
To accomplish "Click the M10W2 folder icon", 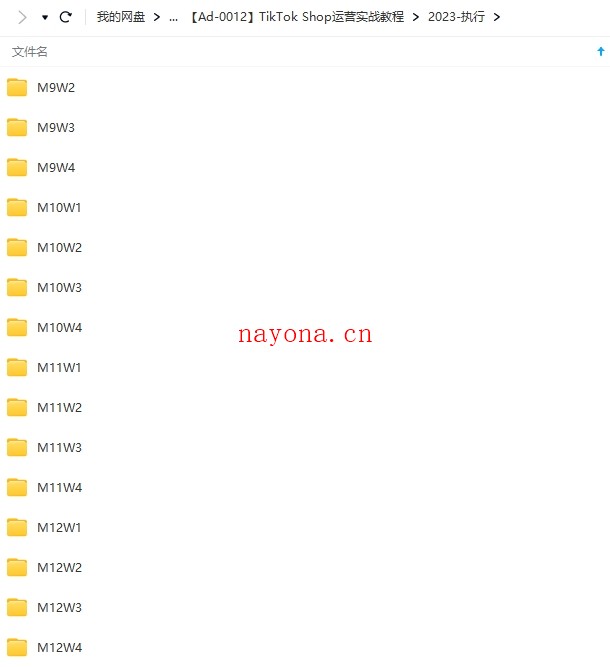I will [x=17, y=247].
